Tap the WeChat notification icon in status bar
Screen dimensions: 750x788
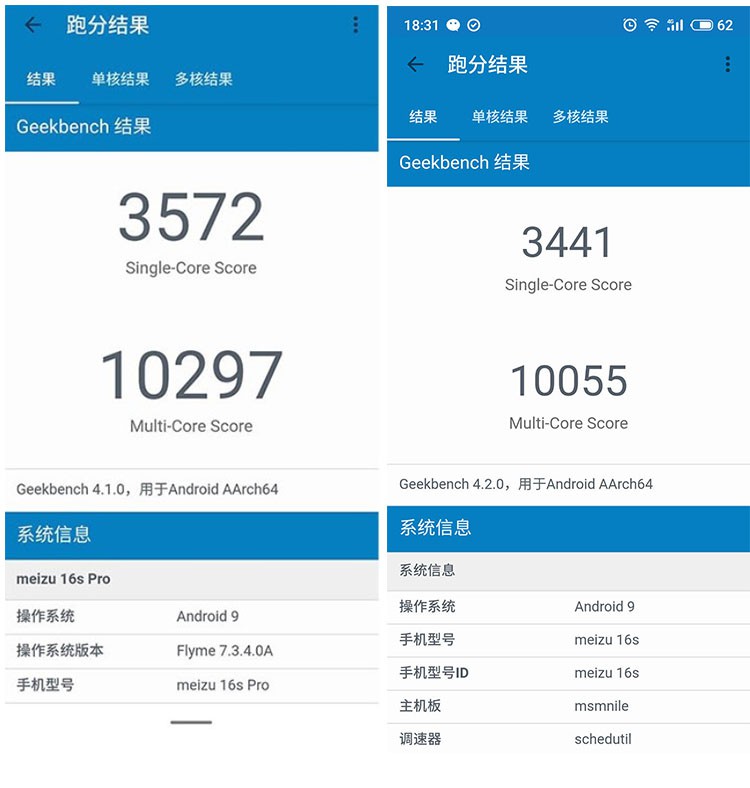(453, 25)
